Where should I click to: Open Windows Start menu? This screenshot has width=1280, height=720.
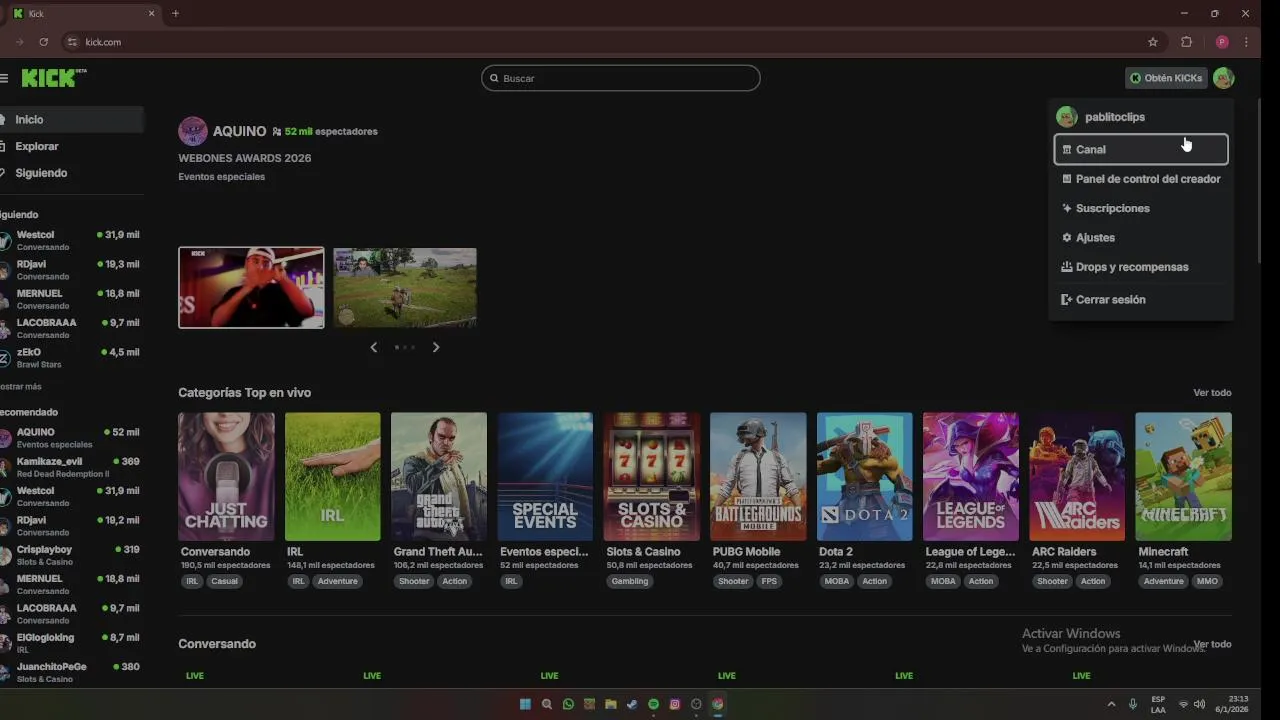[x=525, y=704]
